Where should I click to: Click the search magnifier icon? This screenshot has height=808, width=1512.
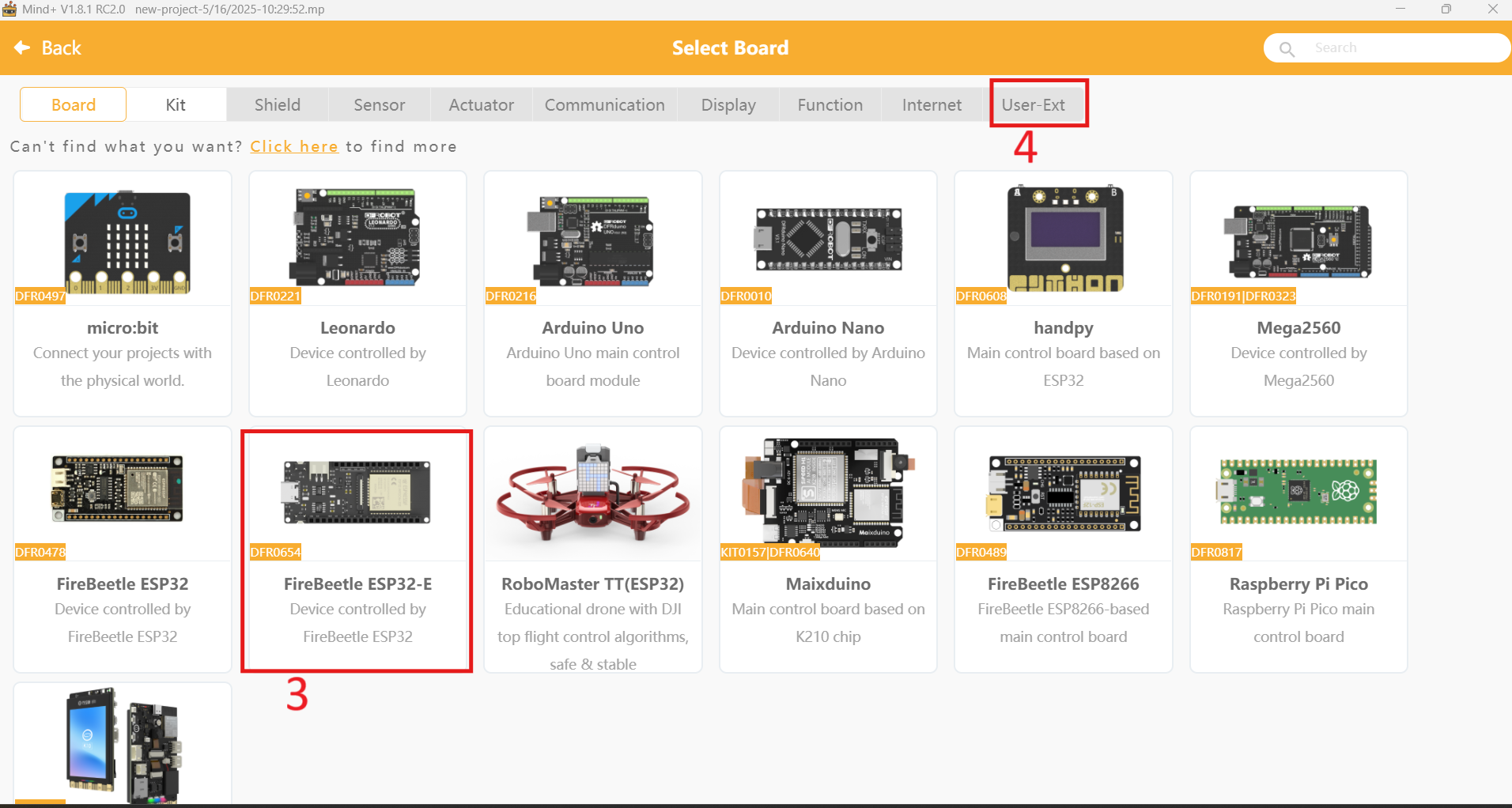pyautogui.click(x=1287, y=49)
